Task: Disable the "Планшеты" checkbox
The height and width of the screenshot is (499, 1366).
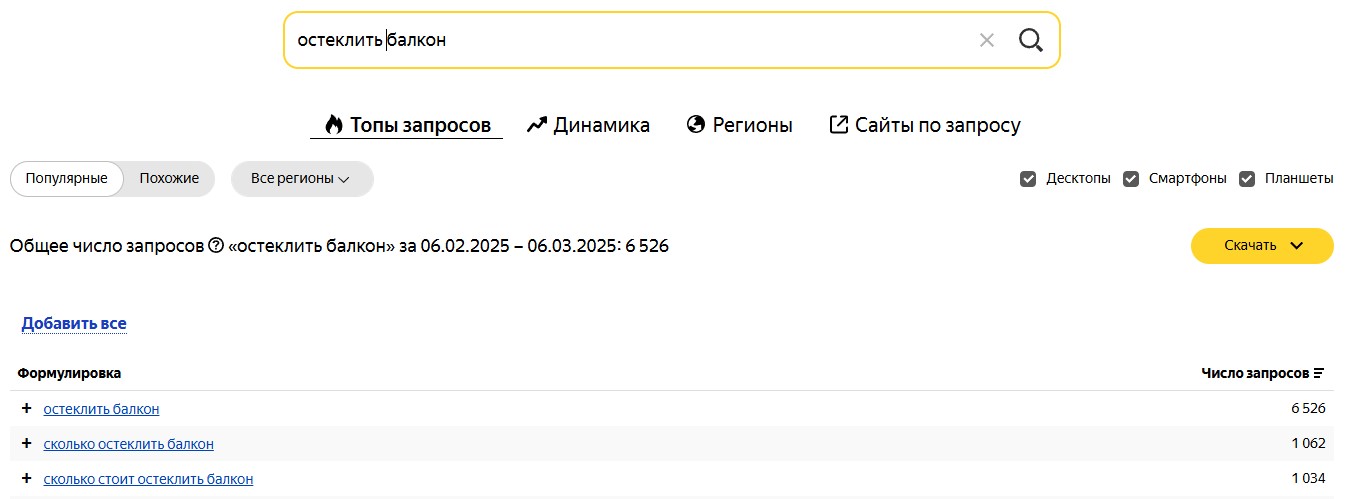Action: coord(1247,179)
